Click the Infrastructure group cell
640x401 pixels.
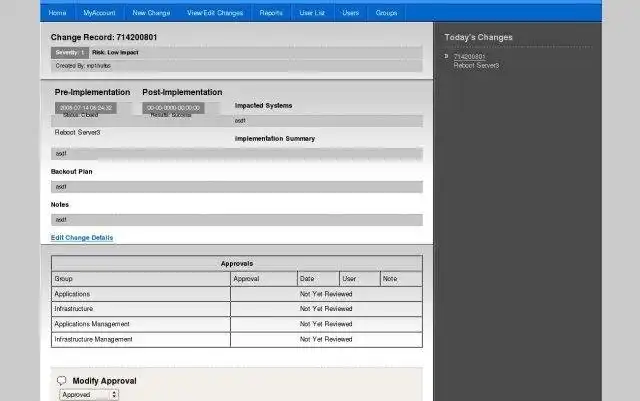141,309
